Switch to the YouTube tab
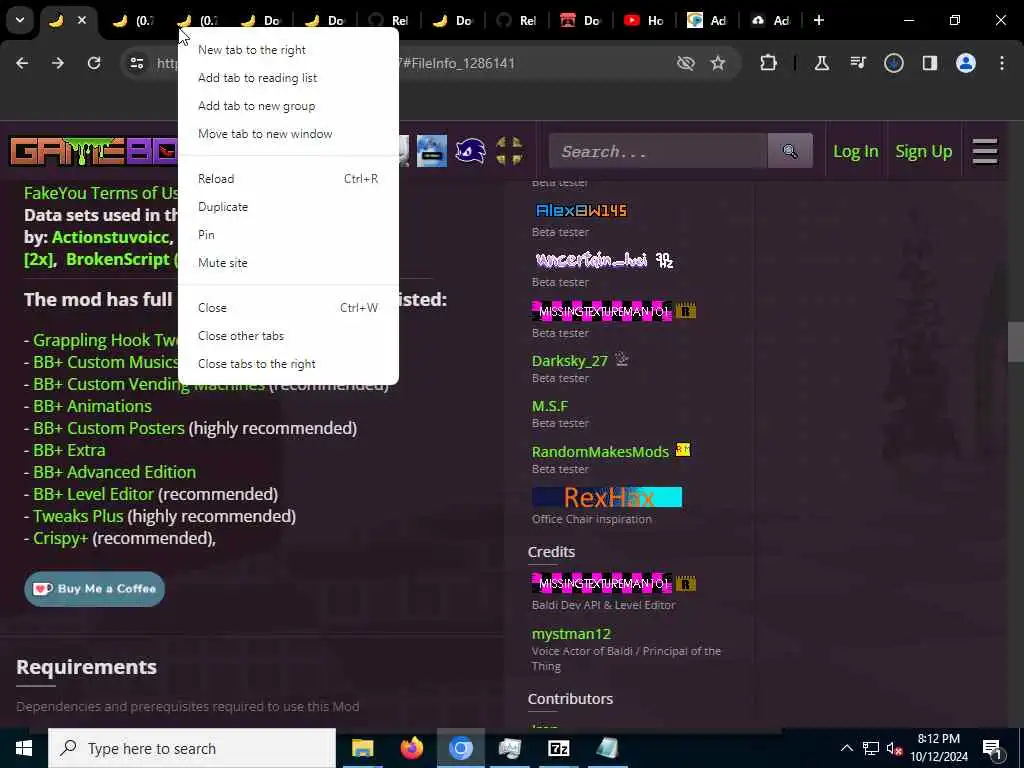Screen dimensions: 1024x768 643,20
